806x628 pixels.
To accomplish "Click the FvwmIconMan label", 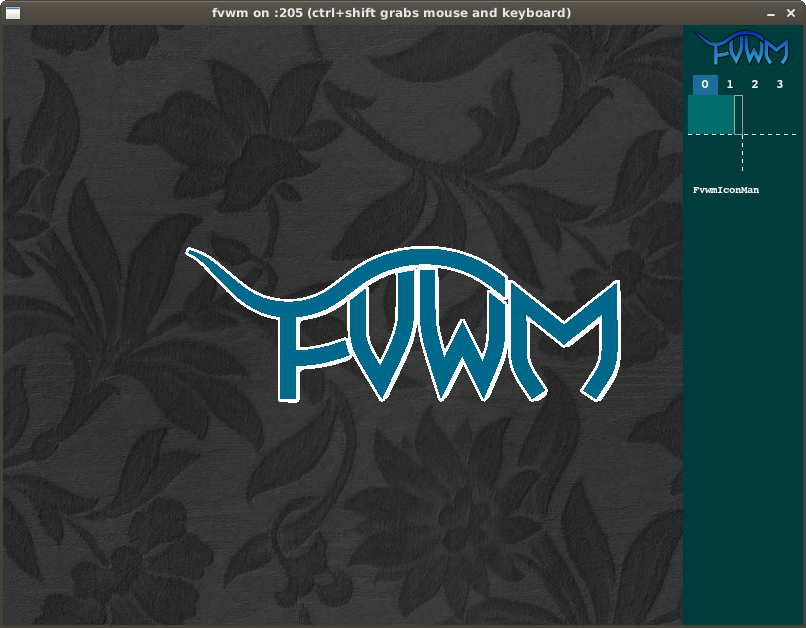I will click(726, 190).
